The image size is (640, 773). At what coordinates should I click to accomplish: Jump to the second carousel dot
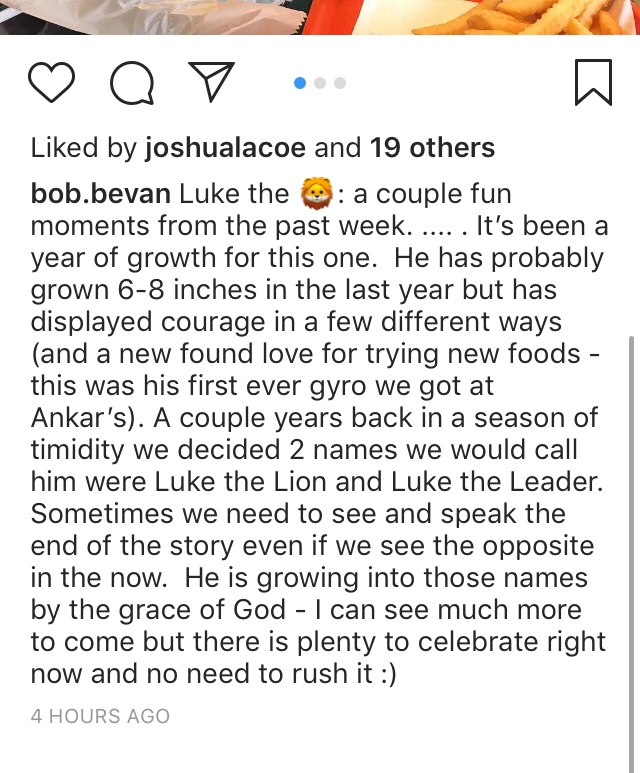(x=320, y=83)
